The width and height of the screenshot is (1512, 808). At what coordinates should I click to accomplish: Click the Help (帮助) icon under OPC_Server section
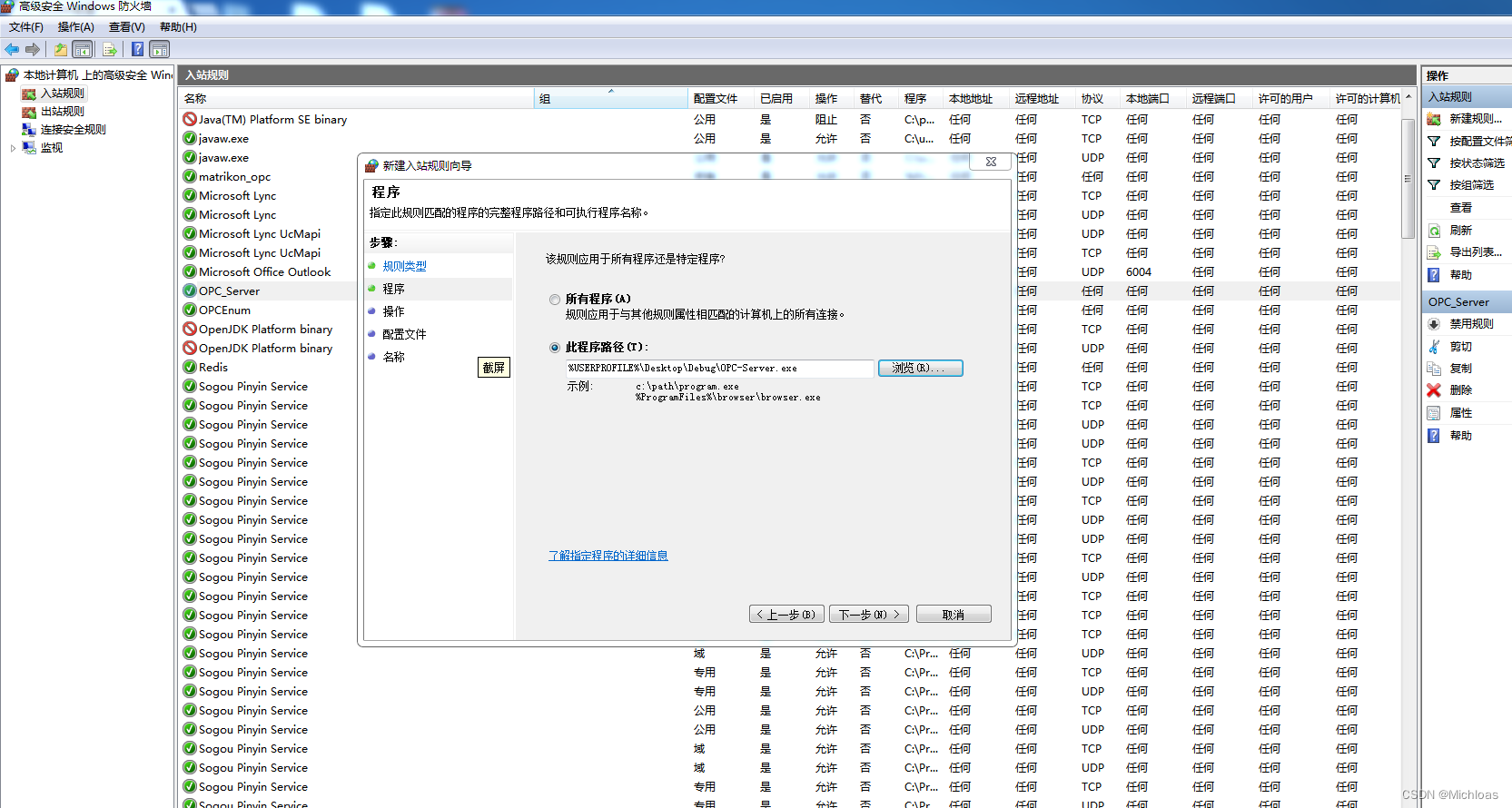pyautogui.click(x=1434, y=436)
